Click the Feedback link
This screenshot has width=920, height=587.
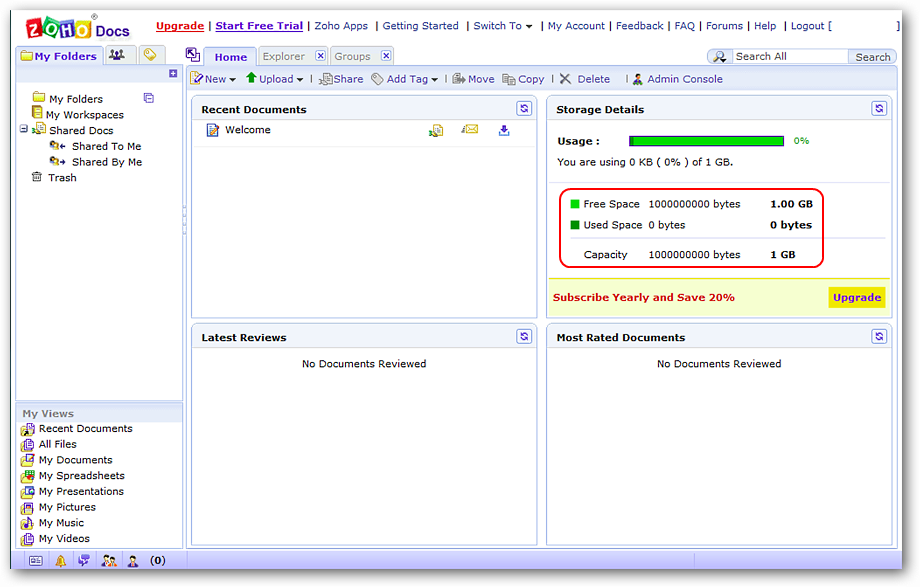click(640, 26)
